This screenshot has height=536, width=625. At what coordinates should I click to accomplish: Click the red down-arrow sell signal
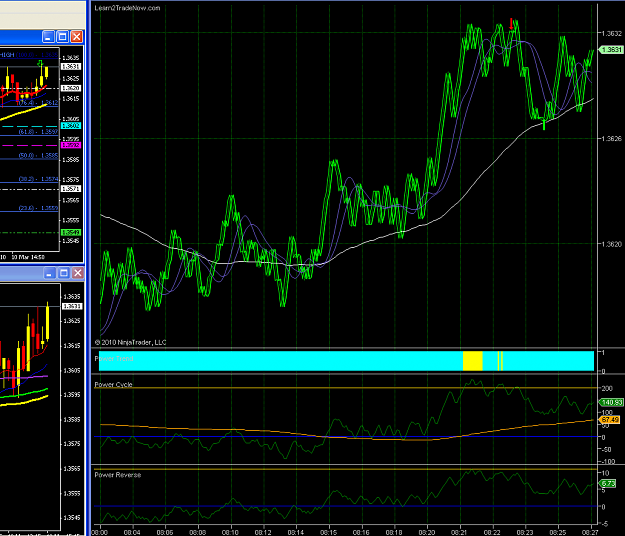coord(512,24)
